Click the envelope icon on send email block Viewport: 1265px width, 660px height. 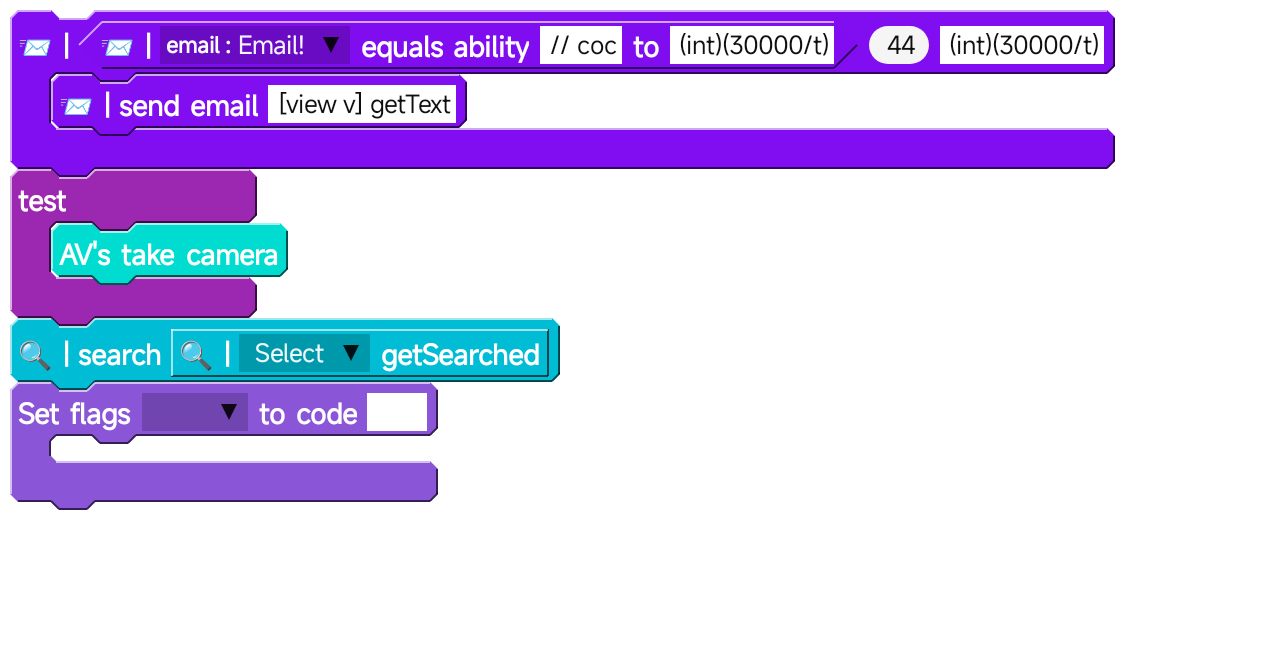click(76, 105)
